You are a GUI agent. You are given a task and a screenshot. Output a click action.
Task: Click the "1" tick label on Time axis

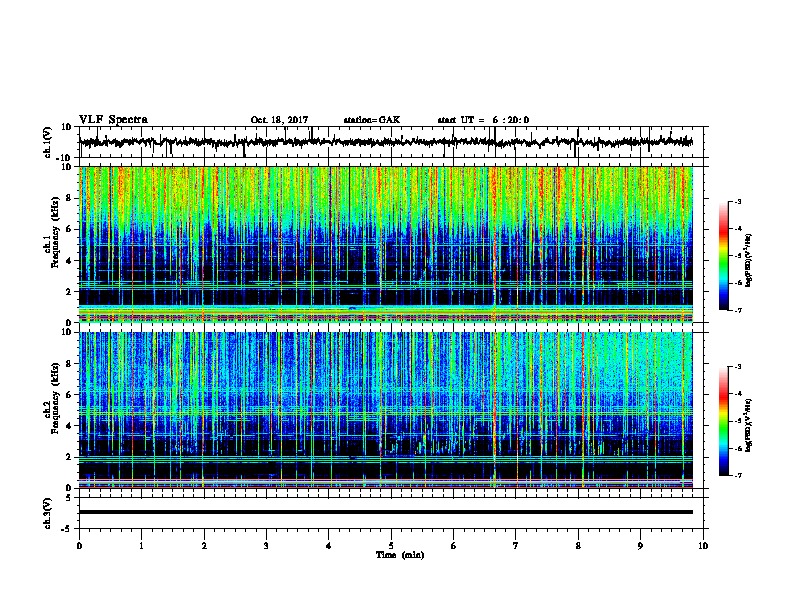[x=141, y=546]
